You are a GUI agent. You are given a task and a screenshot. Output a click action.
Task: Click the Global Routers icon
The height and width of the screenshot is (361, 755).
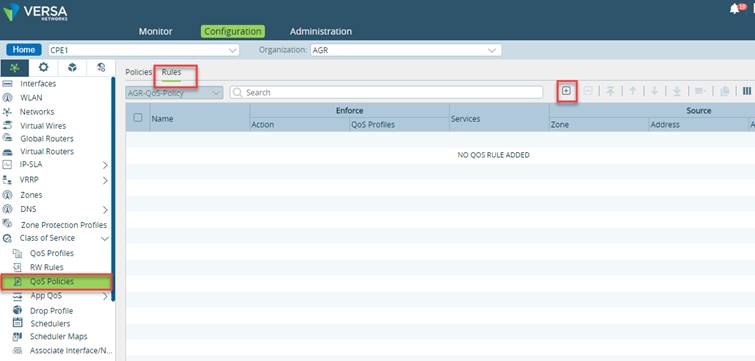point(7,138)
